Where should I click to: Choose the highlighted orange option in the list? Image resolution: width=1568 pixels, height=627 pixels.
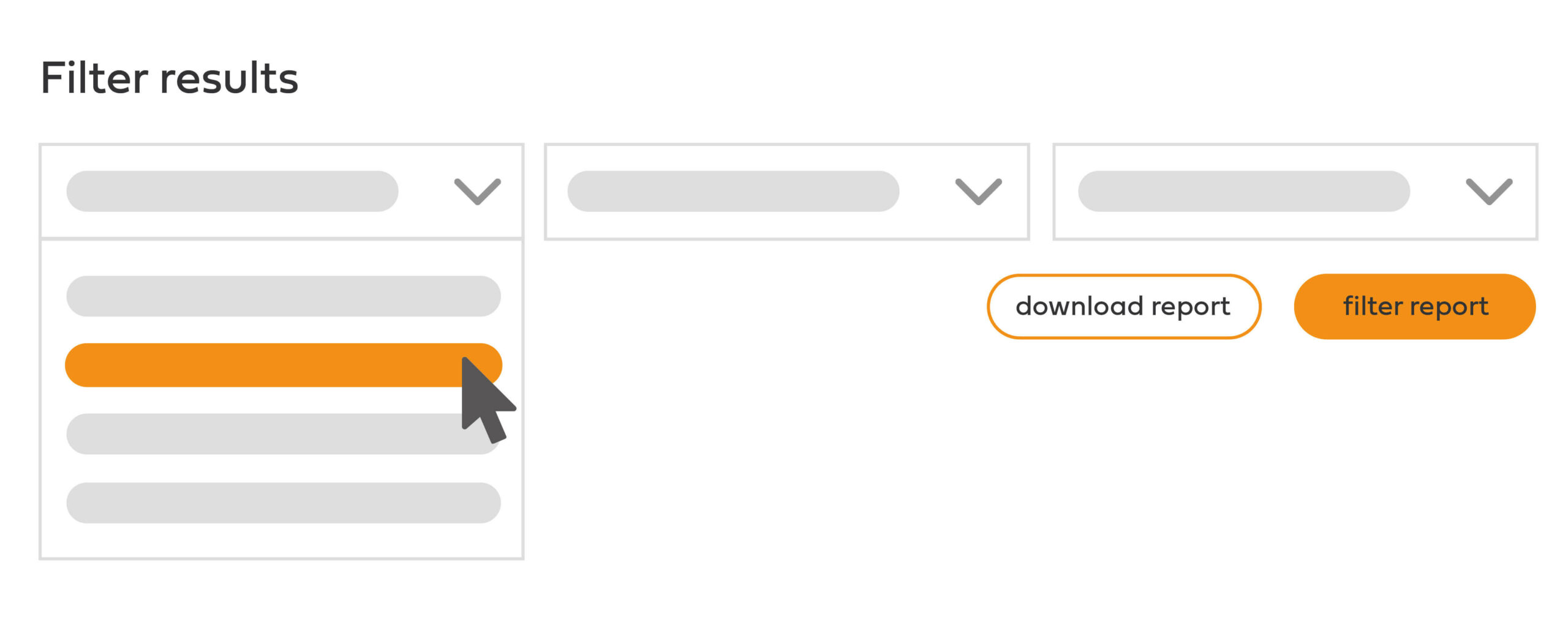pyautogui.click(x=263, y=365)
